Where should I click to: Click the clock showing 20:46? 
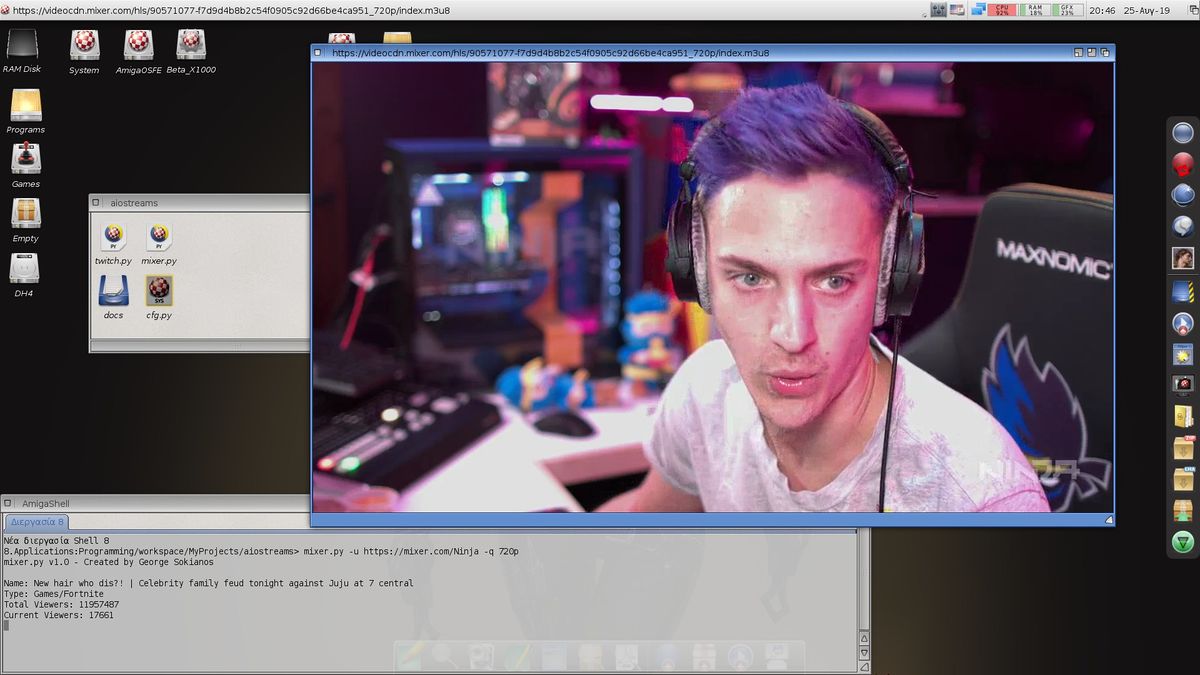point(1102,9)
